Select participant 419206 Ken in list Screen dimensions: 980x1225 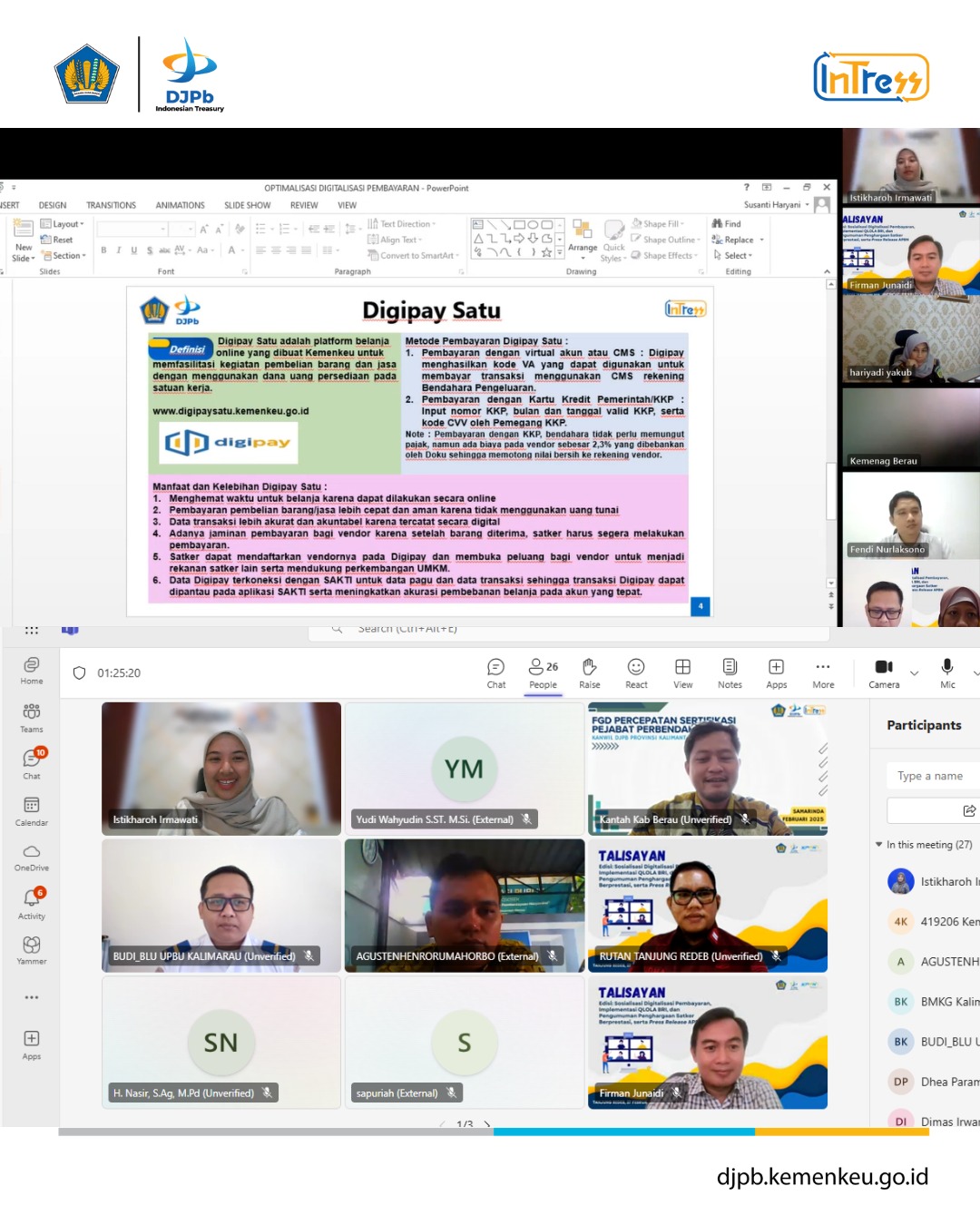pos(934,921)
